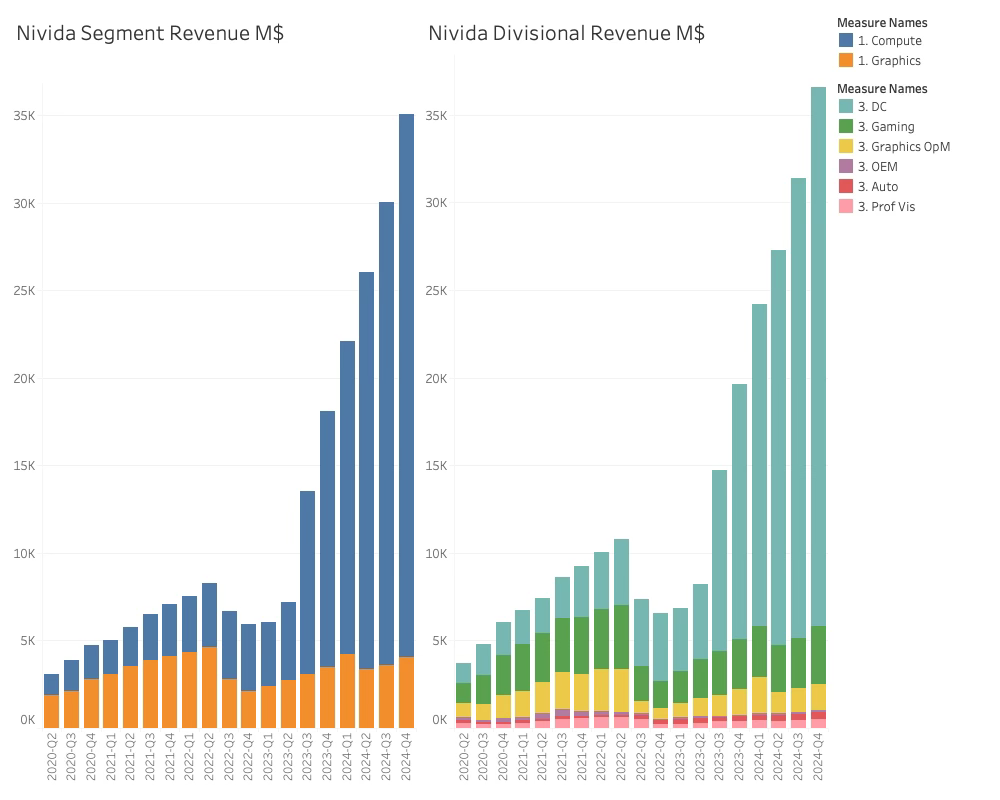Screen dimensions: 1000x800
Task: Click the pink Prof Vis legend swatch
Action: coord(846,206)
